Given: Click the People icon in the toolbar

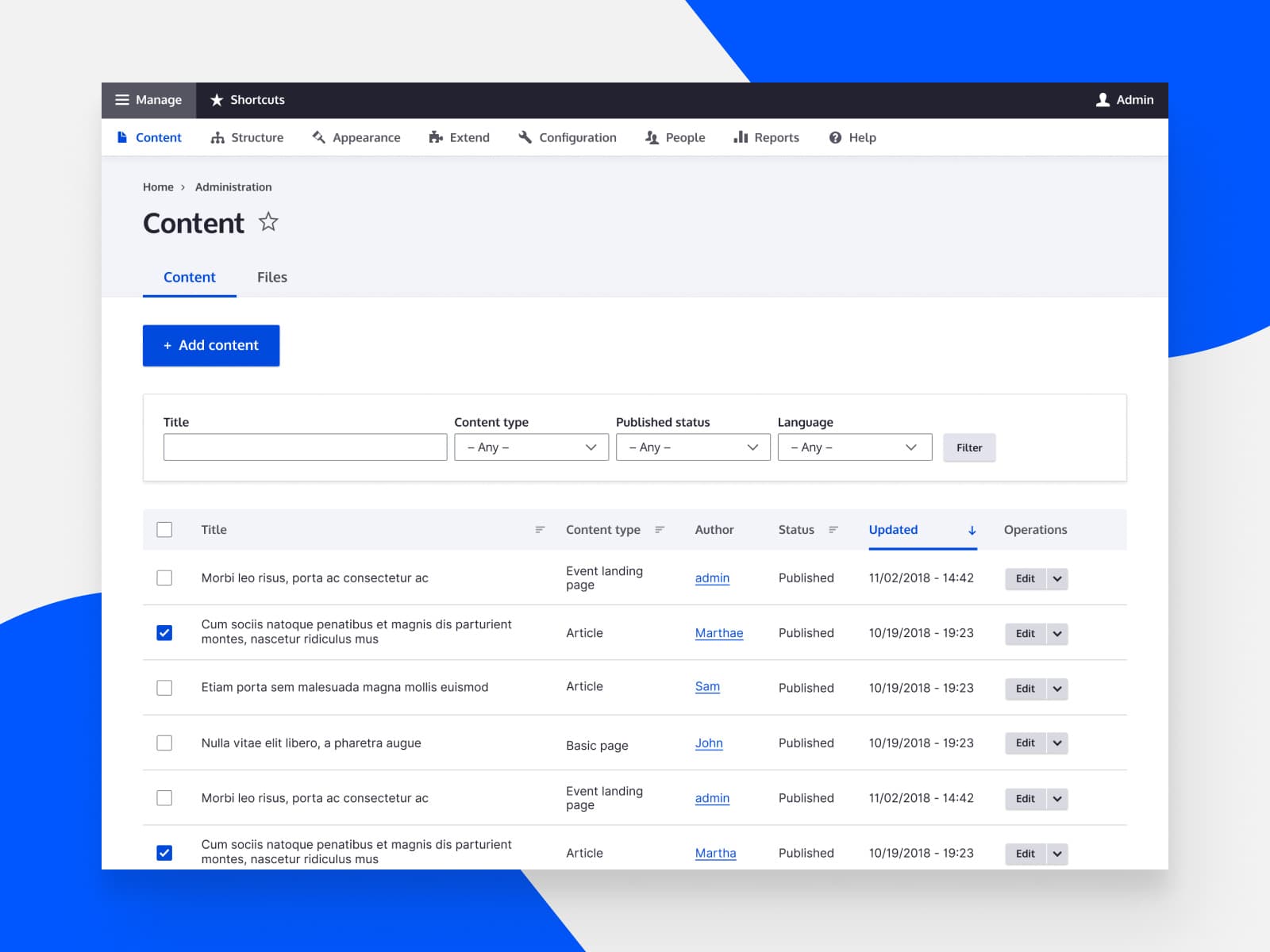Looking at the screenshot, I should [x=651, y=137].
